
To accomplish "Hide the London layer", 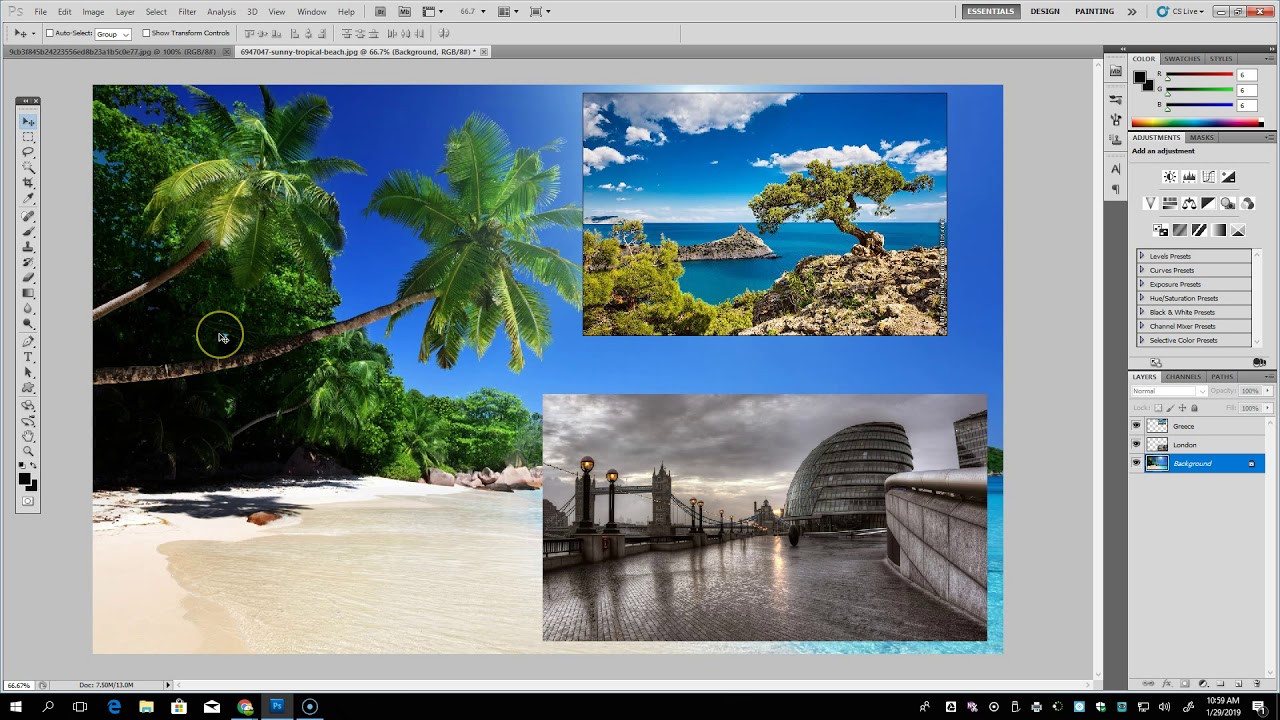I will 1136,445.
